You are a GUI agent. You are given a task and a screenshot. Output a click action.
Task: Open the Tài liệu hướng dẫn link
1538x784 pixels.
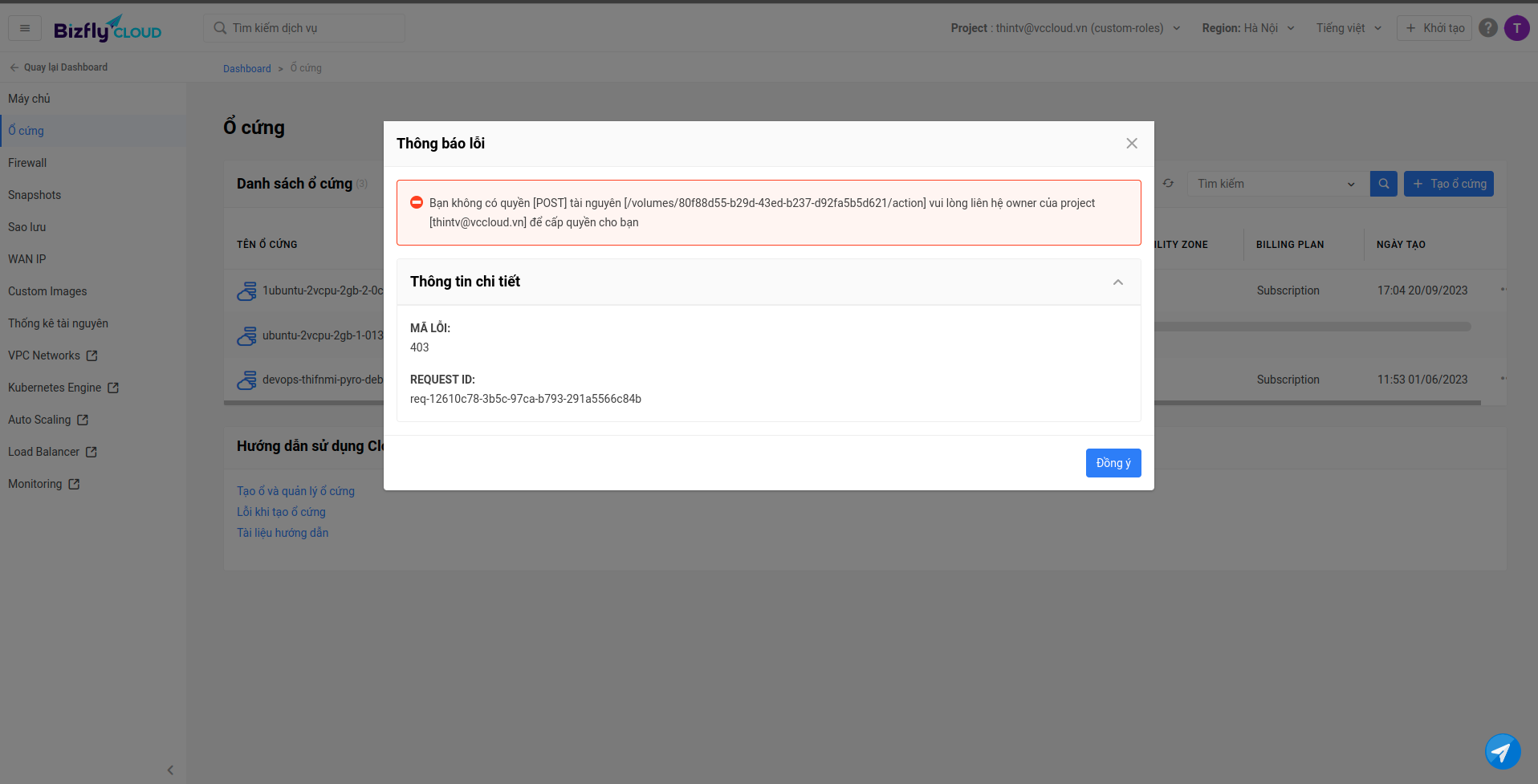[283, 533]
